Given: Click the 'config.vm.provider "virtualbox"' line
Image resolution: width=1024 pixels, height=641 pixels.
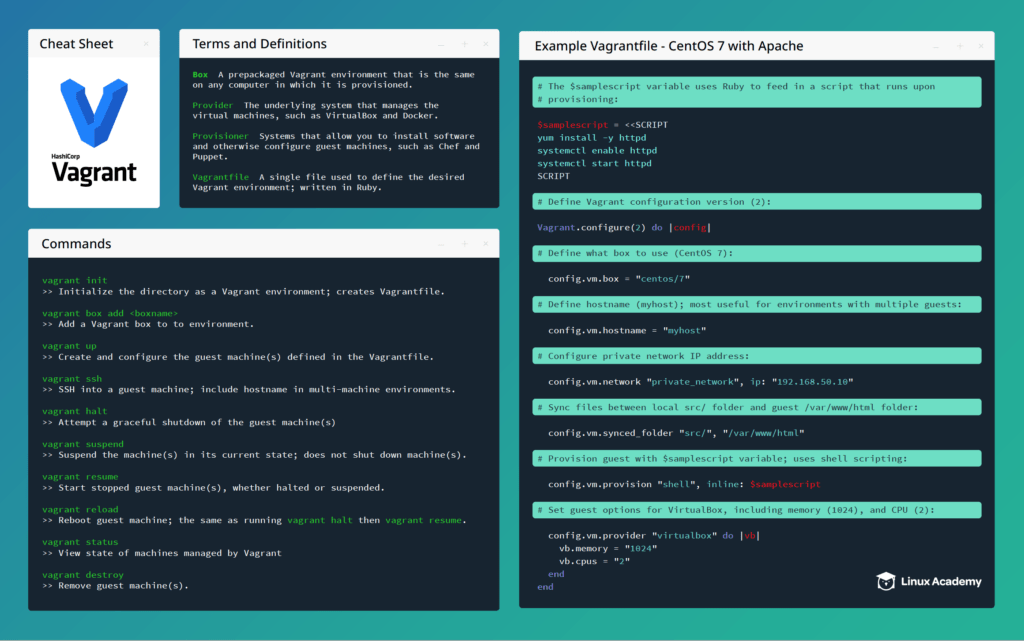Looking at the screenshot, I should (654, 535).
